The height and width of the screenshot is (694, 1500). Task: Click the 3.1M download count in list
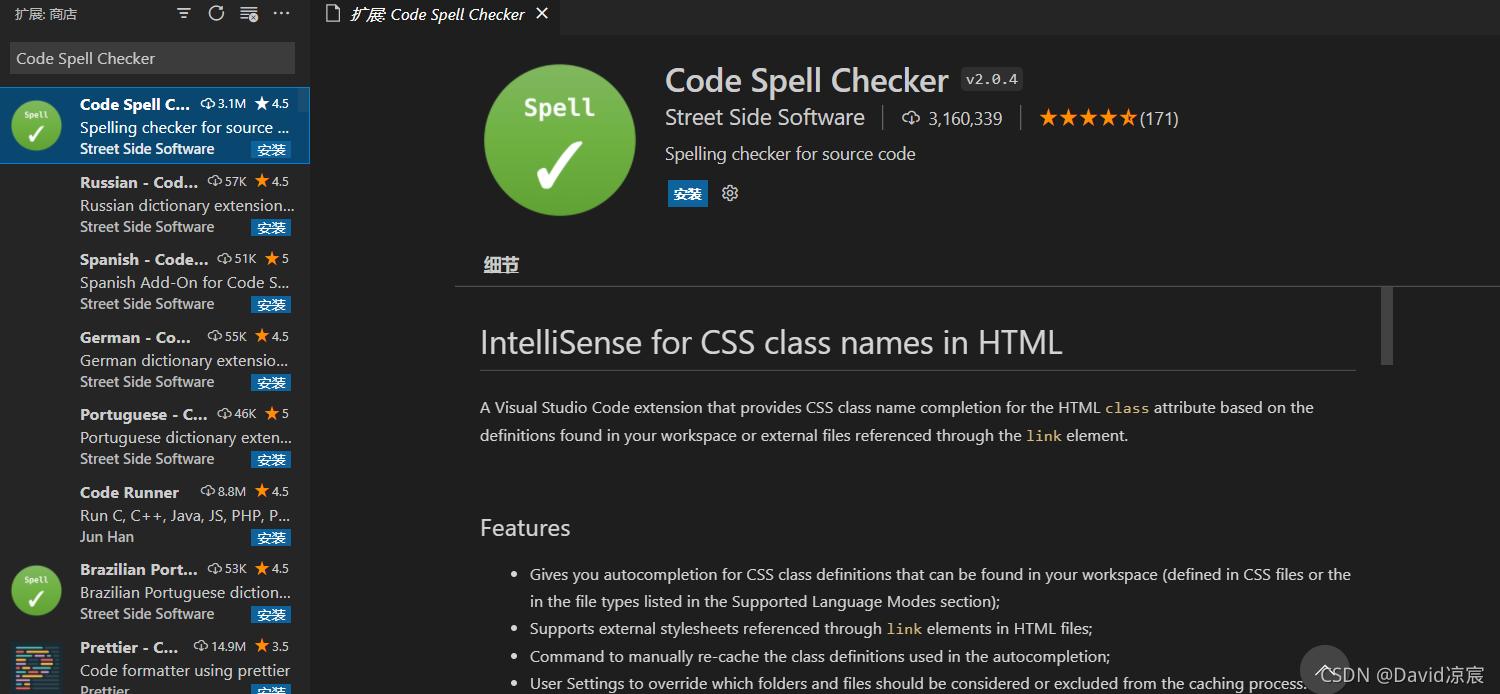click(224, 104)
